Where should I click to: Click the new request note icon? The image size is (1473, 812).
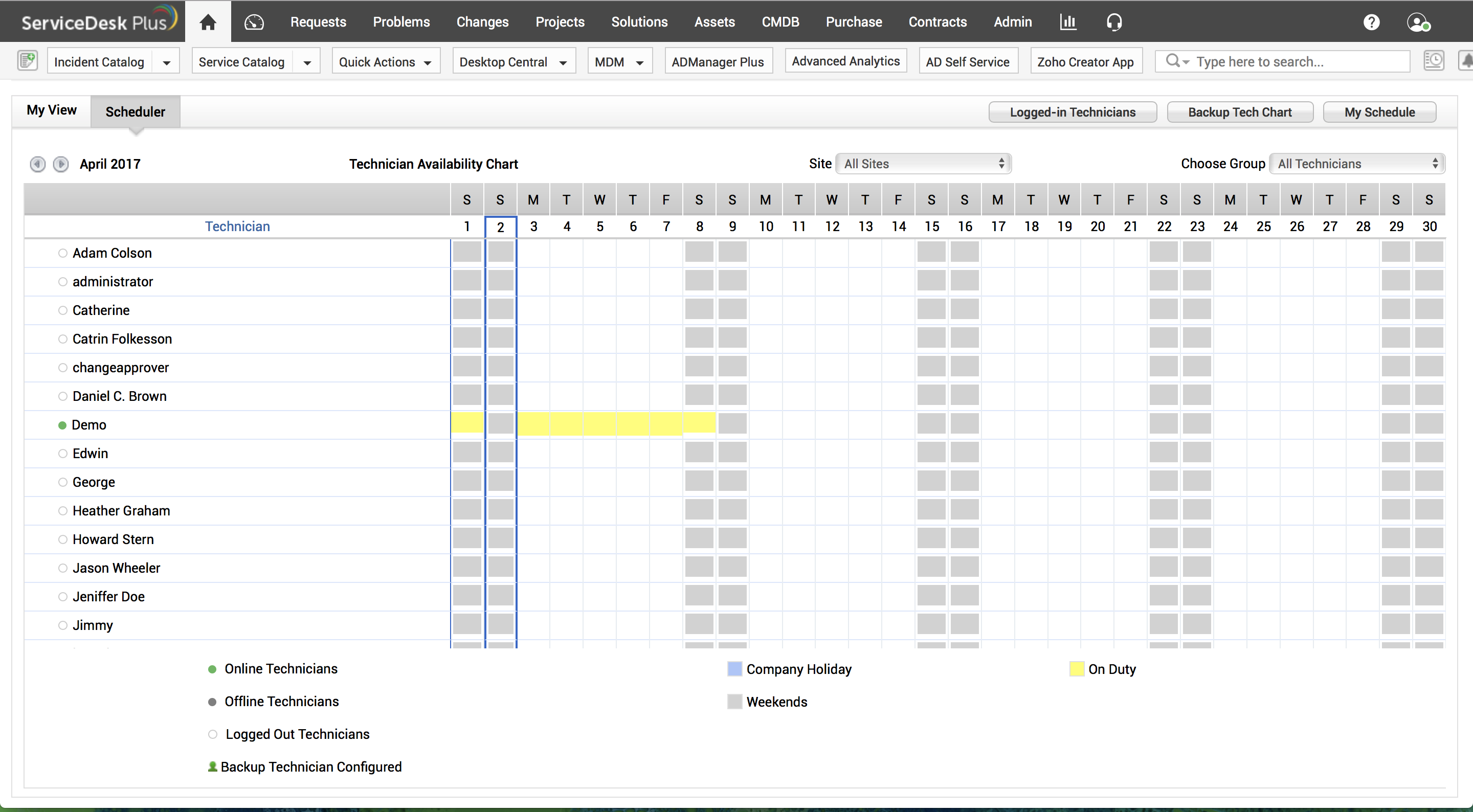tap(27, 61)
